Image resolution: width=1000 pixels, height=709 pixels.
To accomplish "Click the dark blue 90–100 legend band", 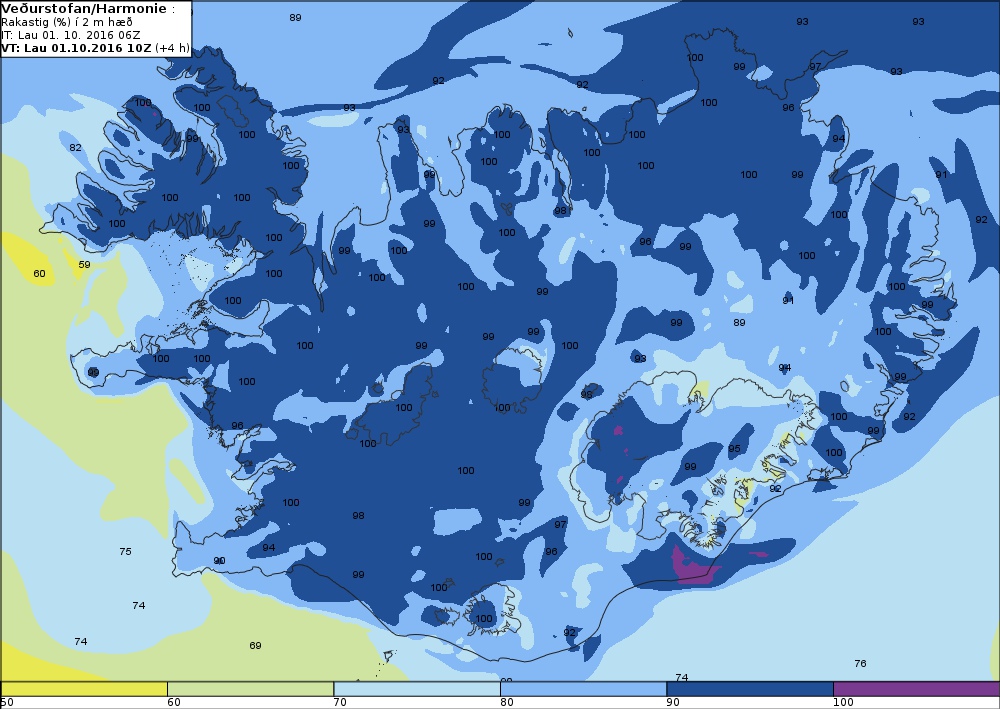I will click(x=750, y=689).
